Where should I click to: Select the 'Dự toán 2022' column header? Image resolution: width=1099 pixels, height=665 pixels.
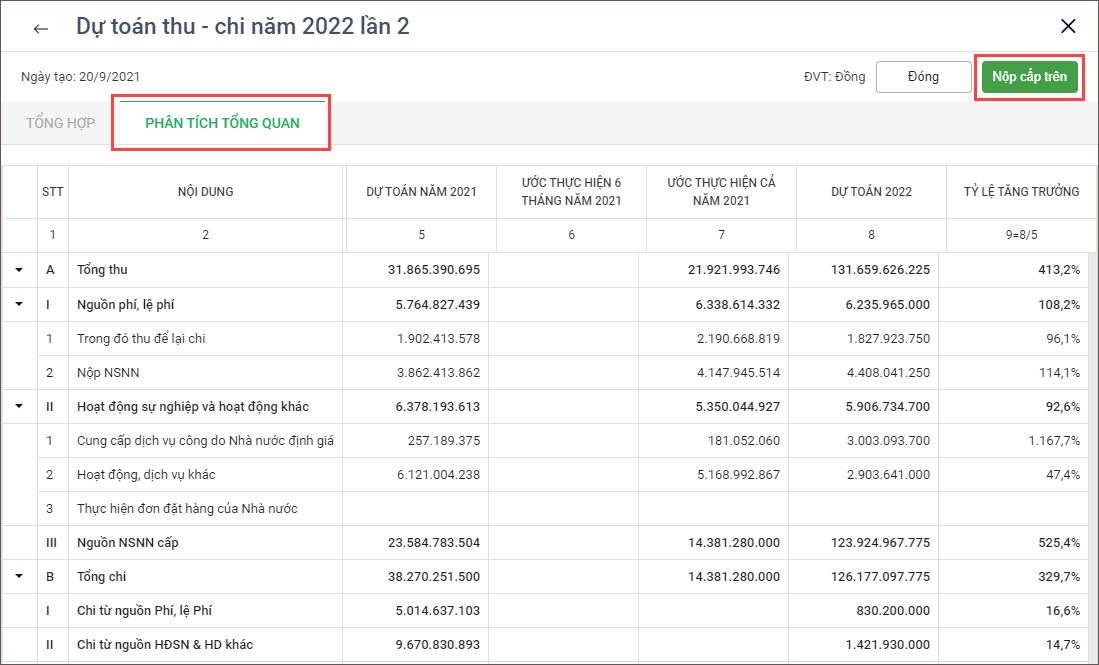871,192
